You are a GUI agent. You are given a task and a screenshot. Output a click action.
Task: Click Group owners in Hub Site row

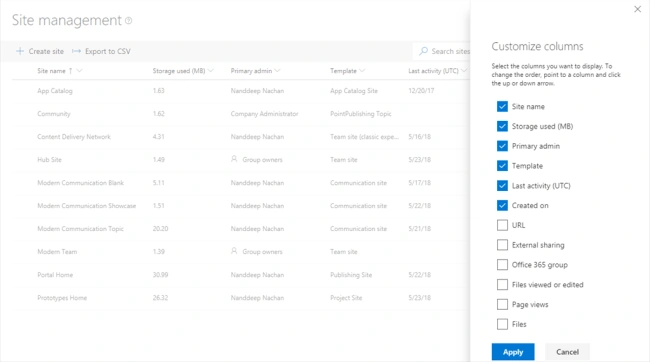click(262, 160)
